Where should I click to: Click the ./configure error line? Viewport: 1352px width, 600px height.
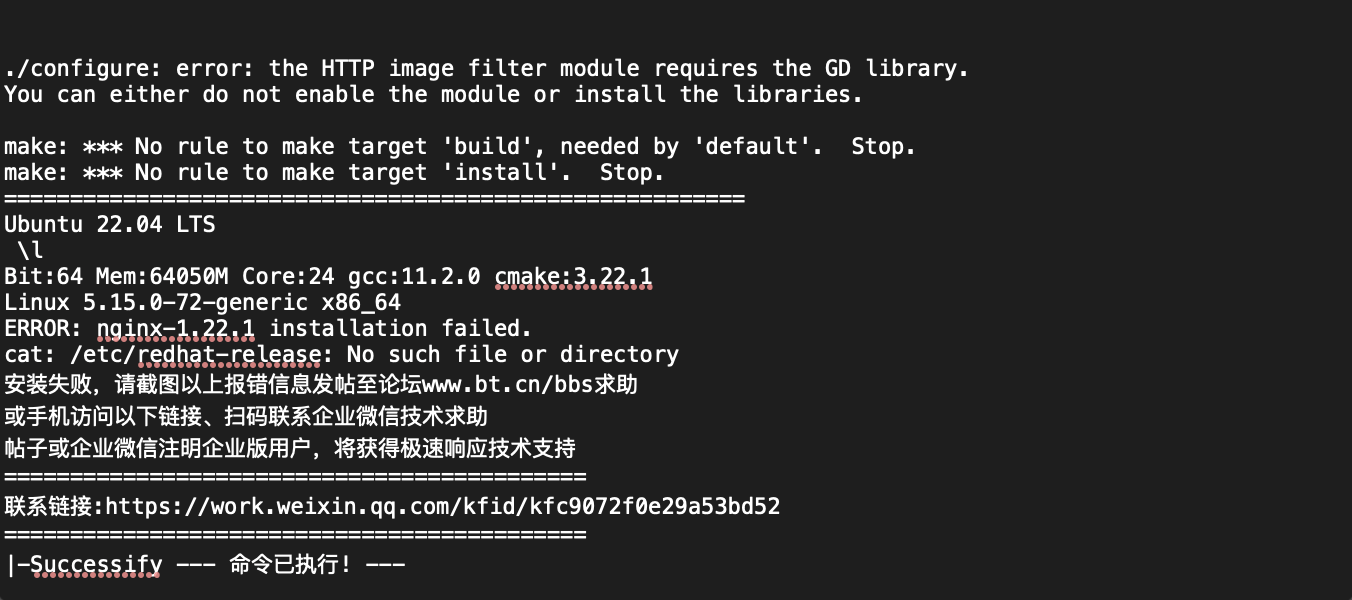[x=486, y=68]
